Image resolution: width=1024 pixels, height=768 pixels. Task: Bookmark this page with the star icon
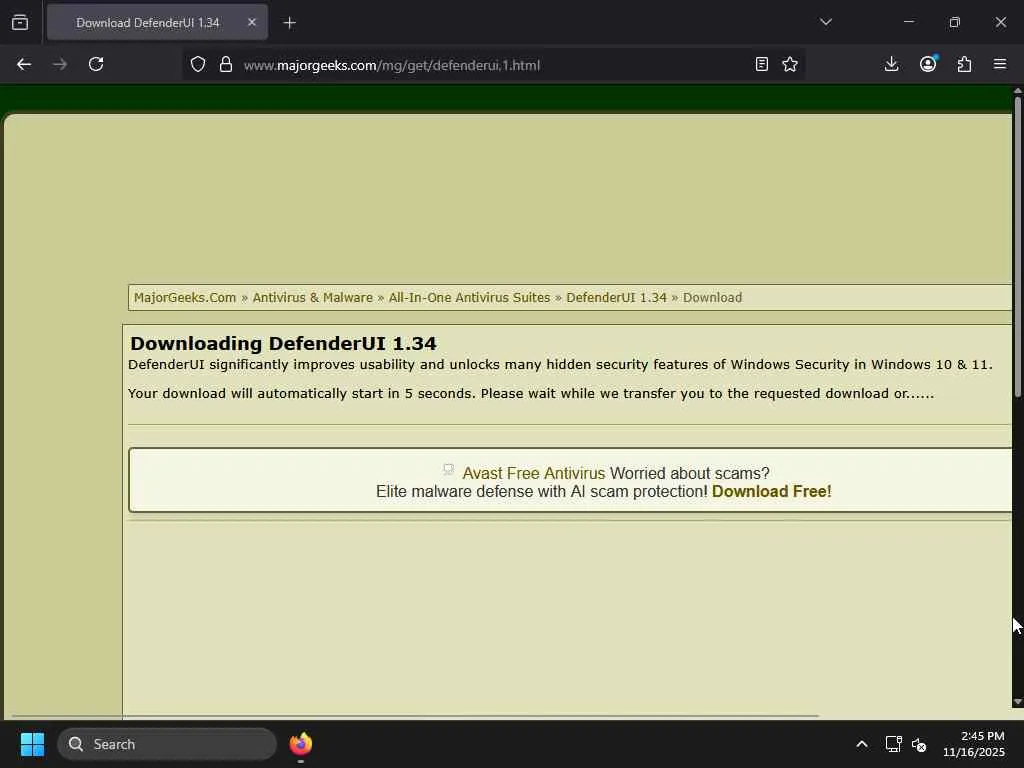tap(790, 64)
